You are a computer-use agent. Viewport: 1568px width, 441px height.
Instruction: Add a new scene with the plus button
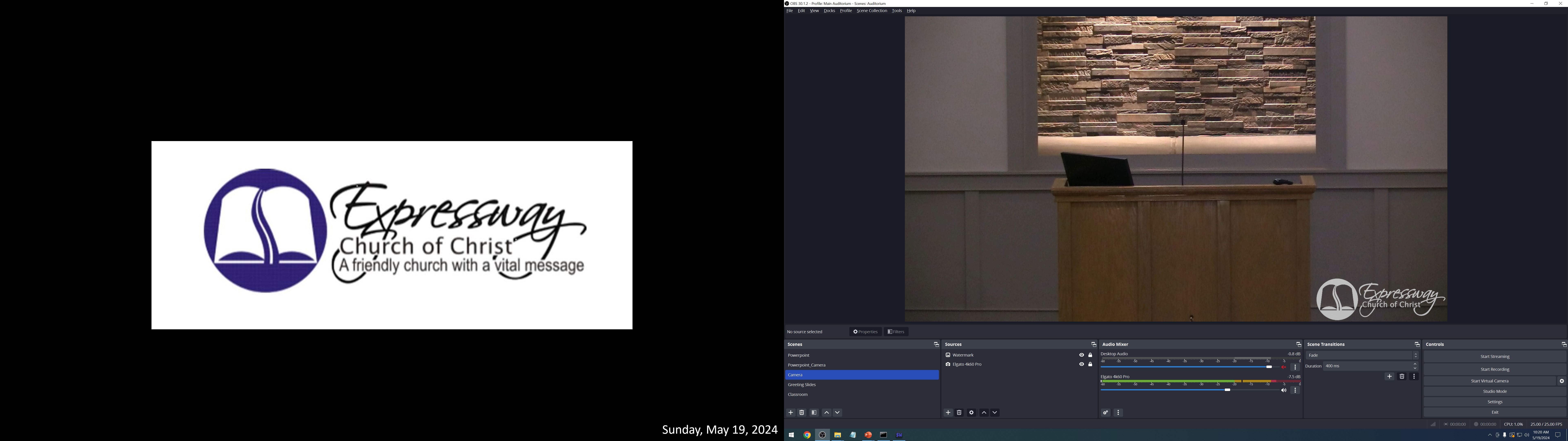[791, 412]
